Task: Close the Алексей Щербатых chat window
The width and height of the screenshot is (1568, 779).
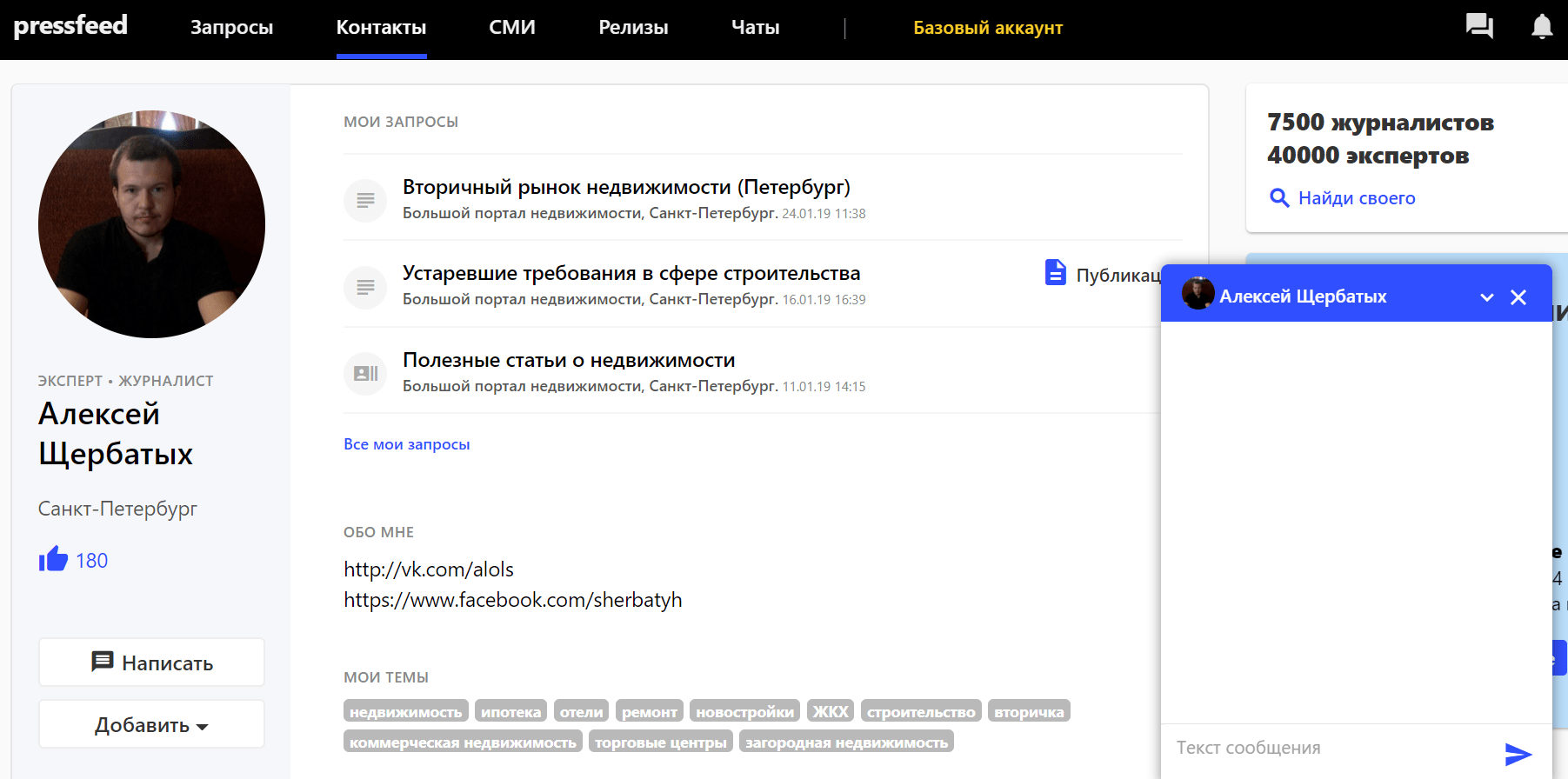Action: [x=1518, y=297]
